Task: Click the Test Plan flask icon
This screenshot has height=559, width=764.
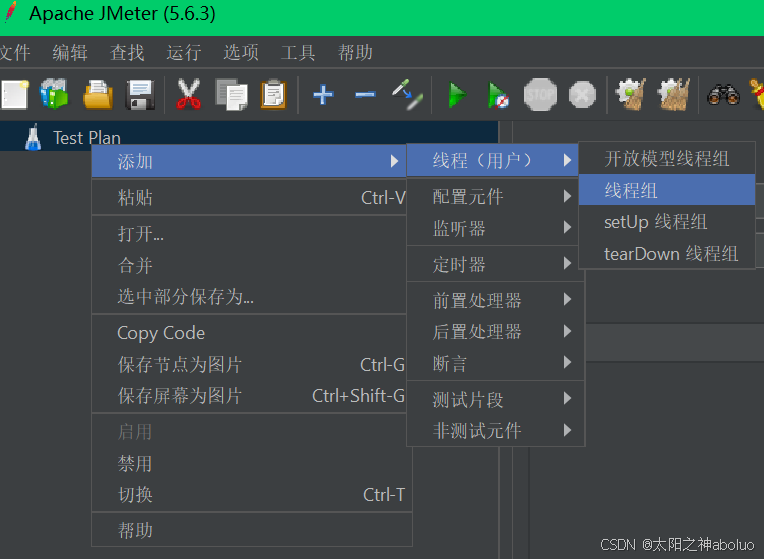Action: point(33,137)
